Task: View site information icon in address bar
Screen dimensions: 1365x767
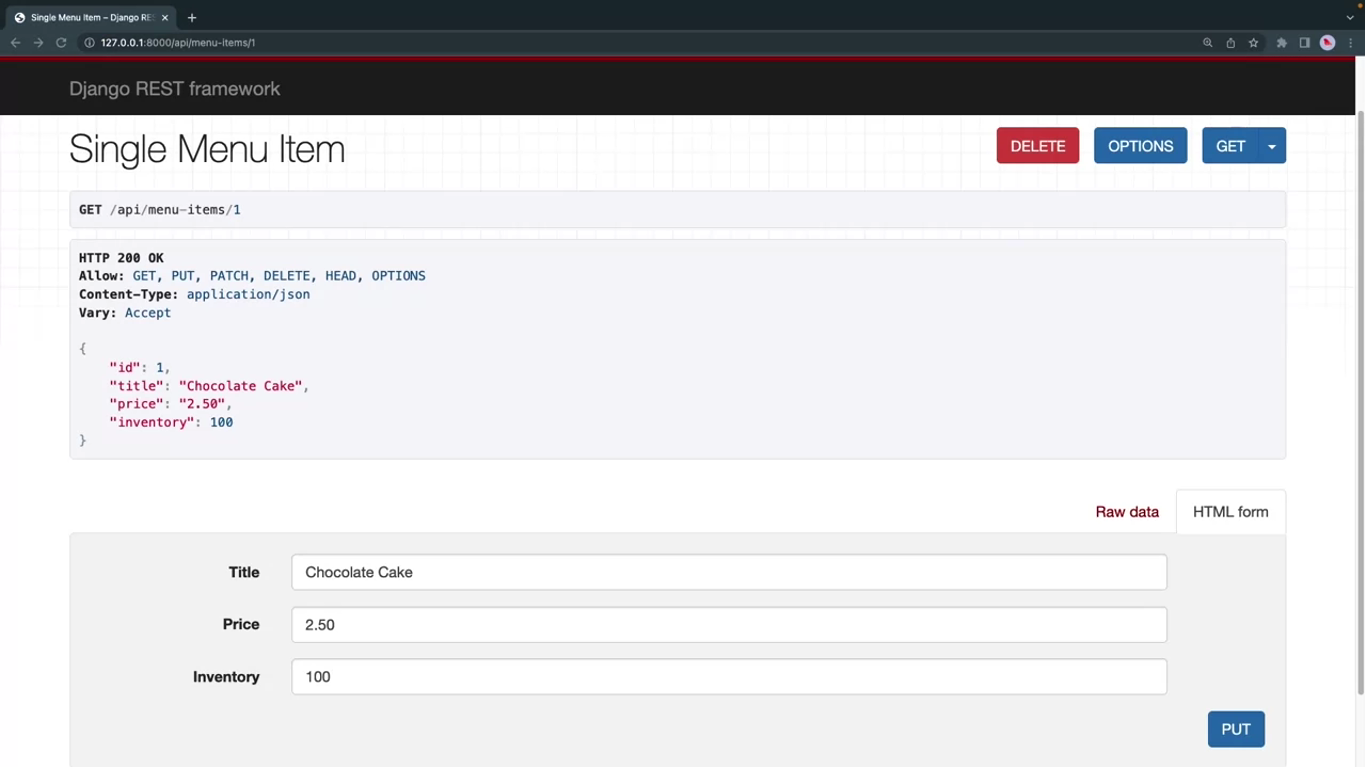Action: (89, 43)
